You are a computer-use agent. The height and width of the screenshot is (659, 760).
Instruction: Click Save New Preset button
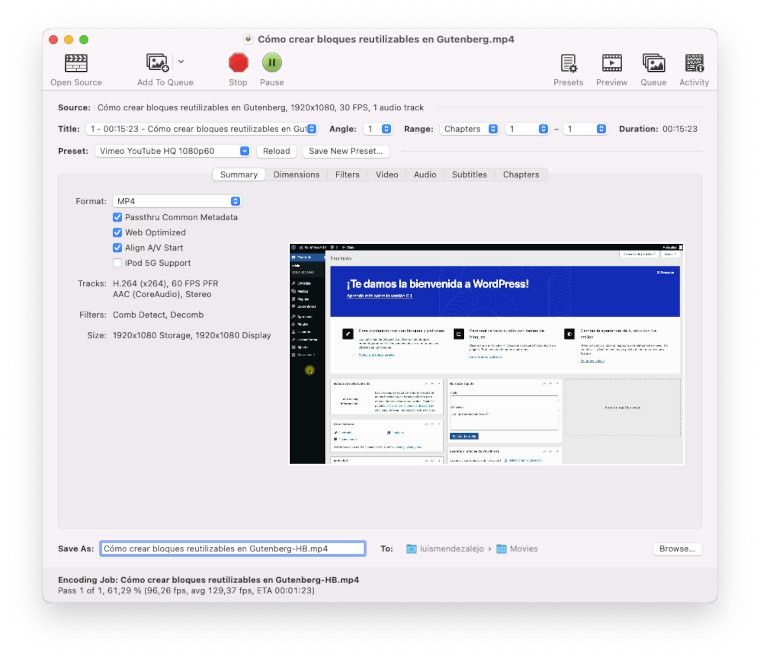(346, 151)
